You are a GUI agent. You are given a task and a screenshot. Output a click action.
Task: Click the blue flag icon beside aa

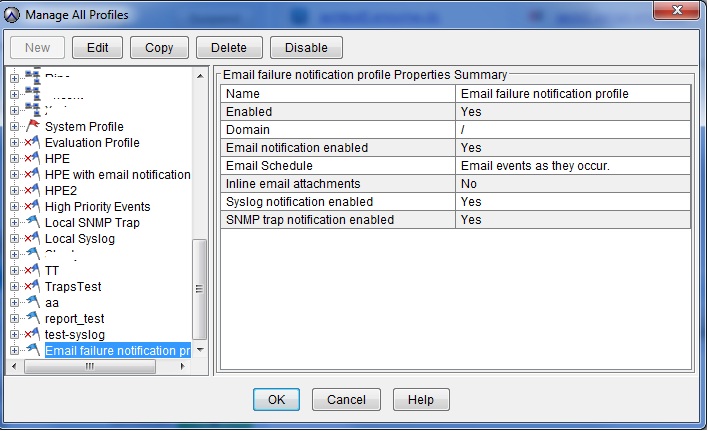point(33,302)
